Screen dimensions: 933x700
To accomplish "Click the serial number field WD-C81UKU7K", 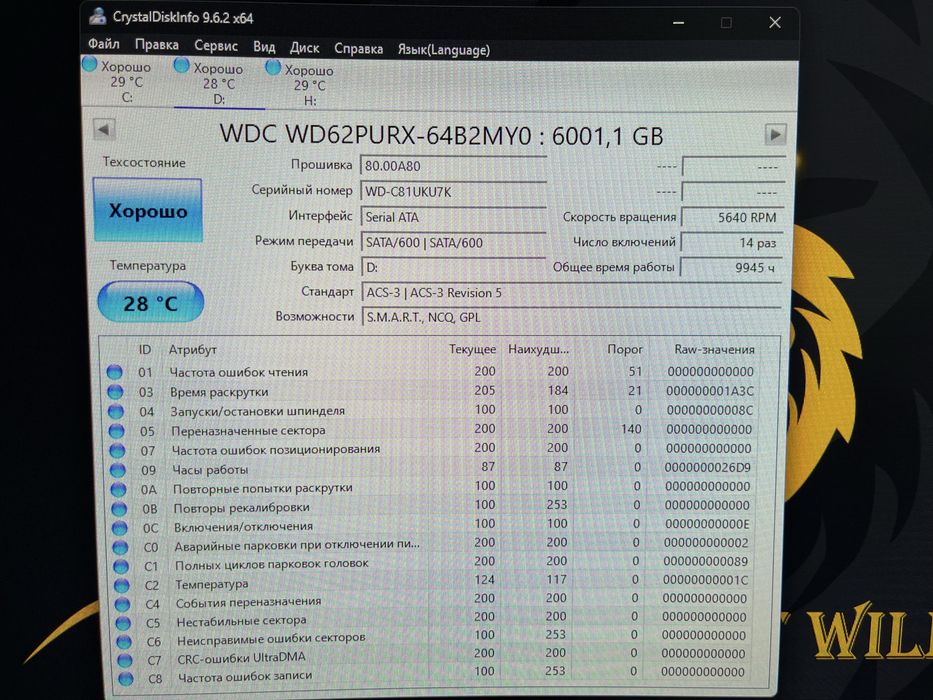I will tap(453, 192).
